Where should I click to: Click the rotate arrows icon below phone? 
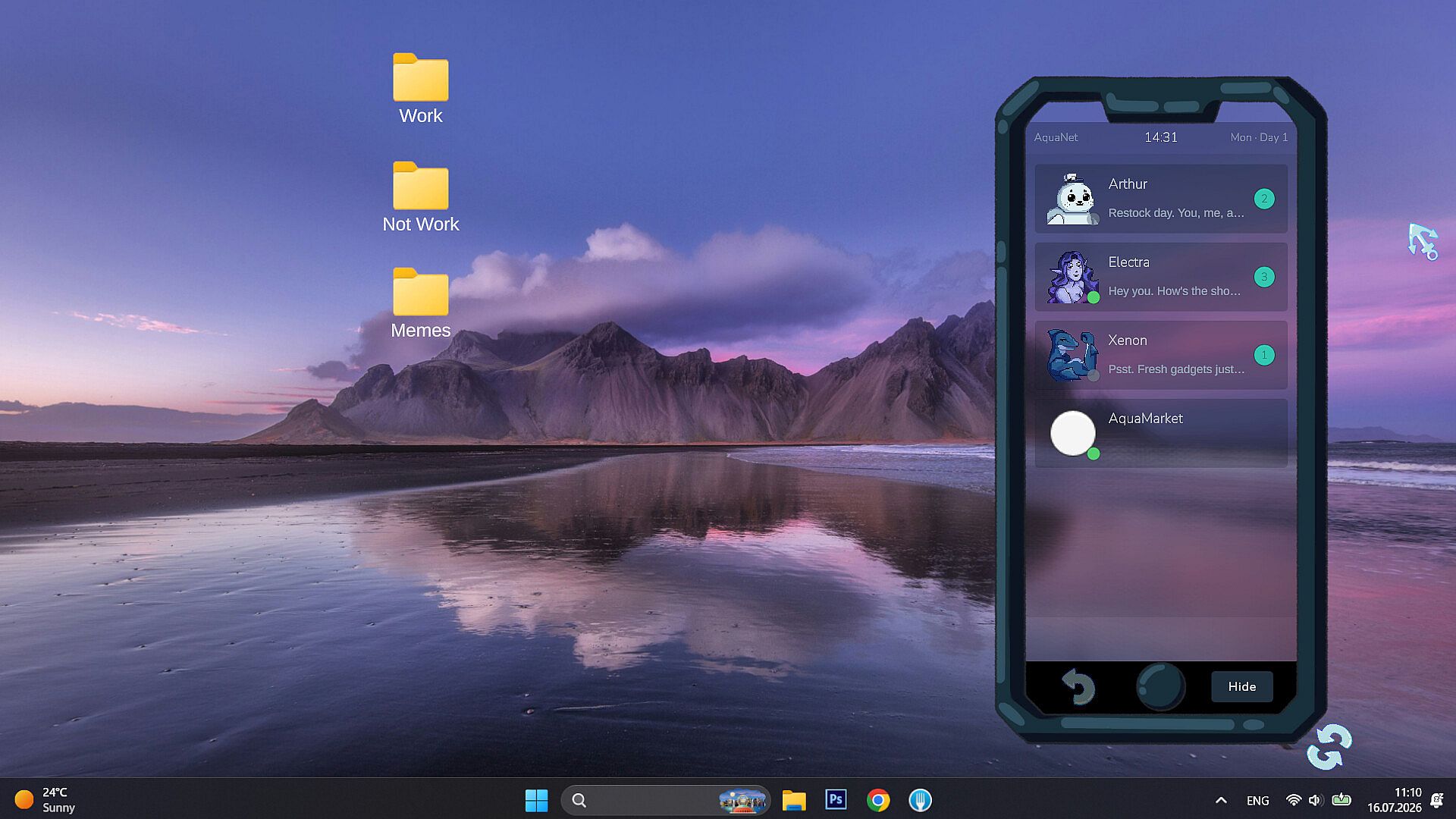tap(1329, 747)
